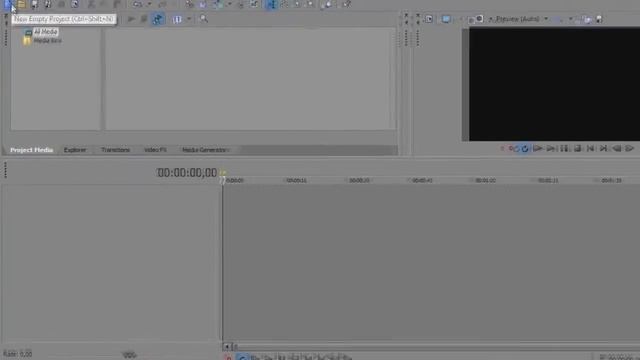Click the scrub rate slider near Rate
Image resolution: width=640 pixels, height=360 pixels.
pyautogui.click(x=129, y=355)
